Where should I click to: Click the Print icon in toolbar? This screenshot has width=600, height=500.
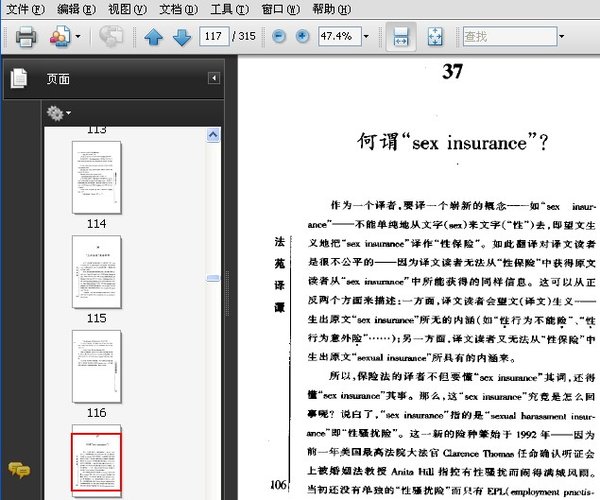click(x=25, y=37)
